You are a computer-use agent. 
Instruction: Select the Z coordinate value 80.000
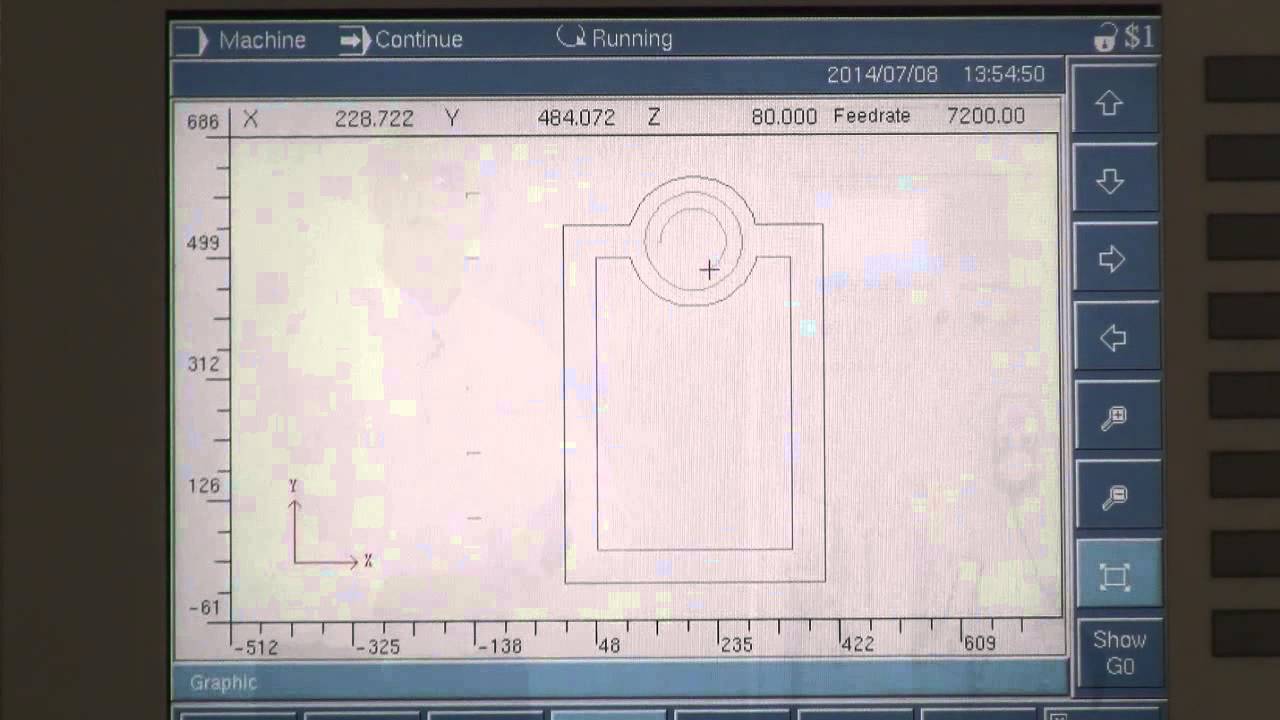pos(784,117)
